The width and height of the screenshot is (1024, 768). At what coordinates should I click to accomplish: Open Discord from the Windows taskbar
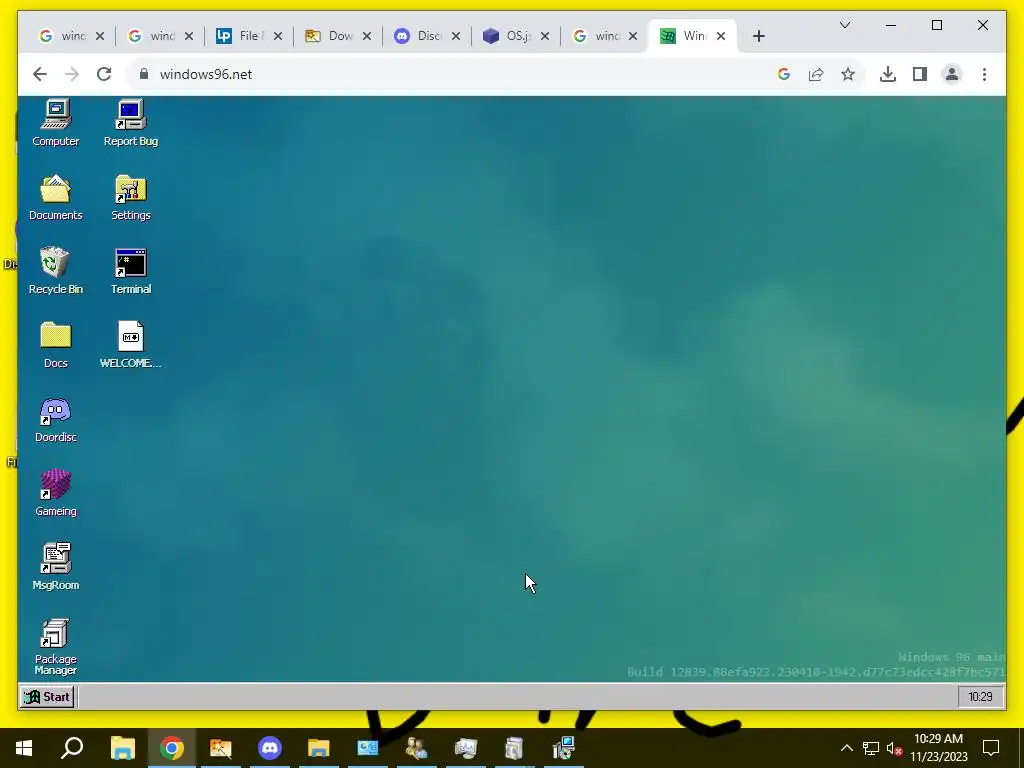click(x=270, y=748)
